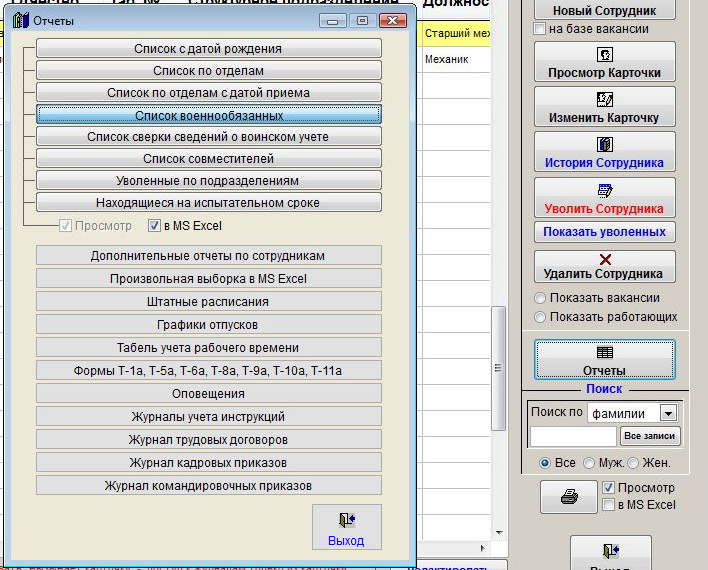Minimize the Отчеты dialog window

(333, 21)
